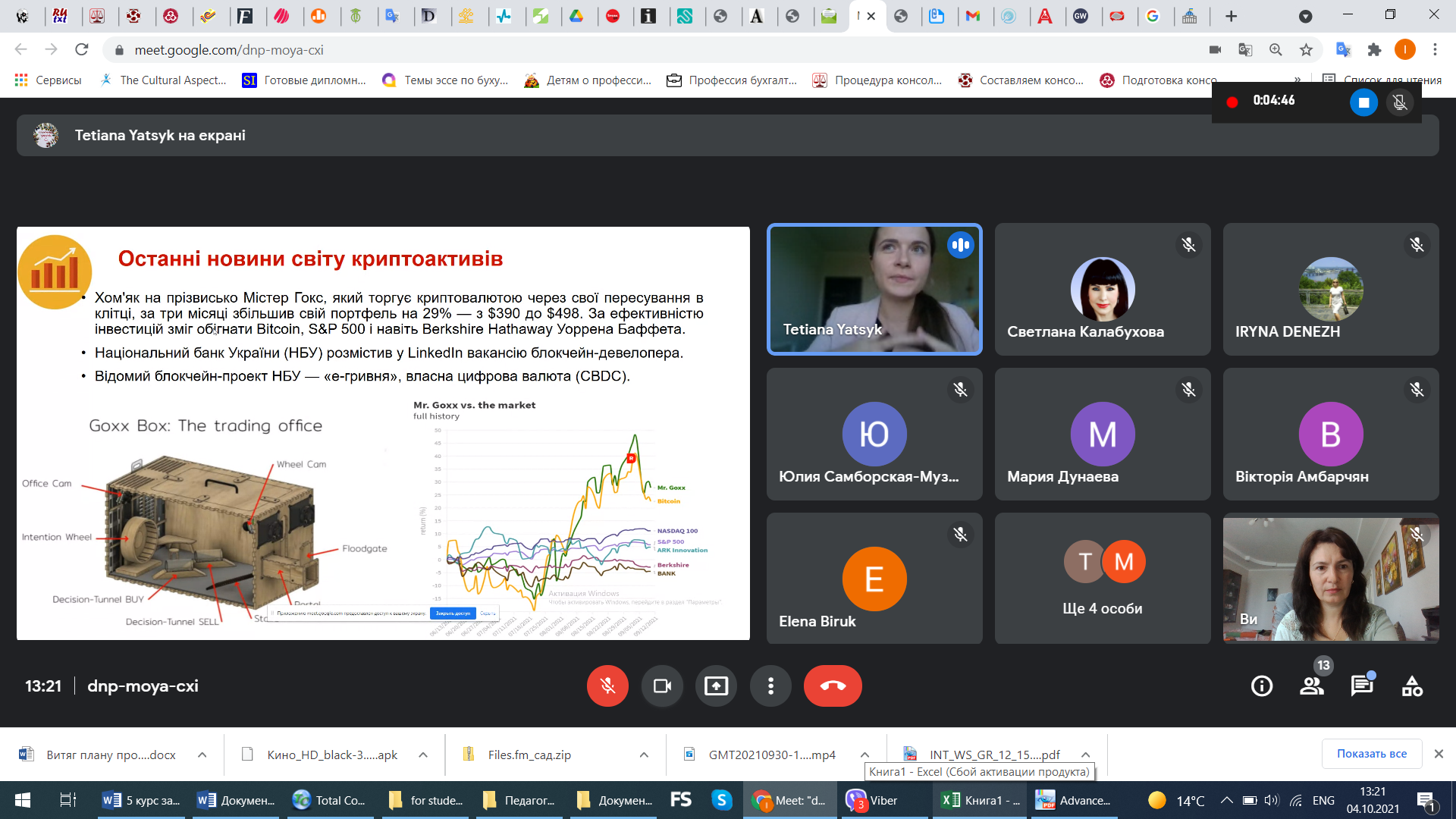Open chevron for GMT20210930 mp4 download
Screen dimensions: 1456x819
pyautogui.click(x=864, y=755)
